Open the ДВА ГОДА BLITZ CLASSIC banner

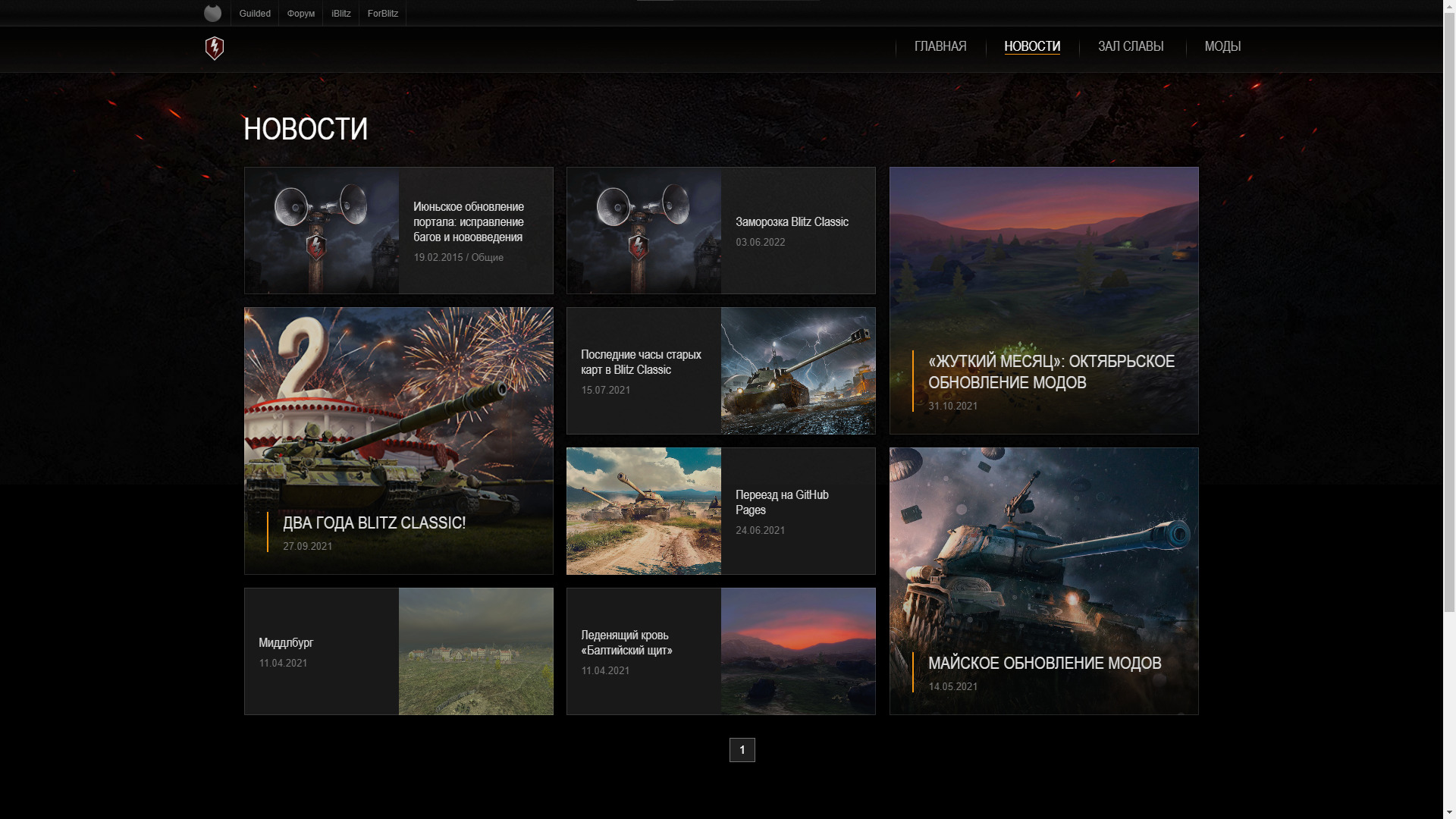[x=374, y=523]
